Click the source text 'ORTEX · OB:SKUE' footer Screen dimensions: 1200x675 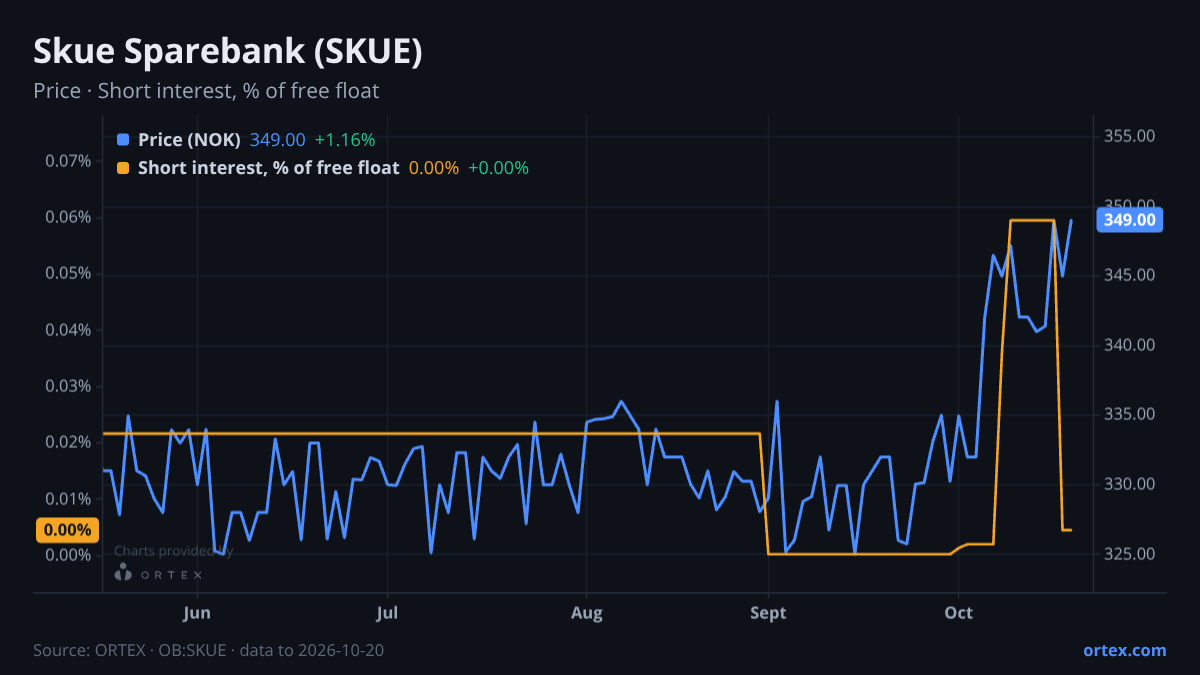tap(162, 650)
